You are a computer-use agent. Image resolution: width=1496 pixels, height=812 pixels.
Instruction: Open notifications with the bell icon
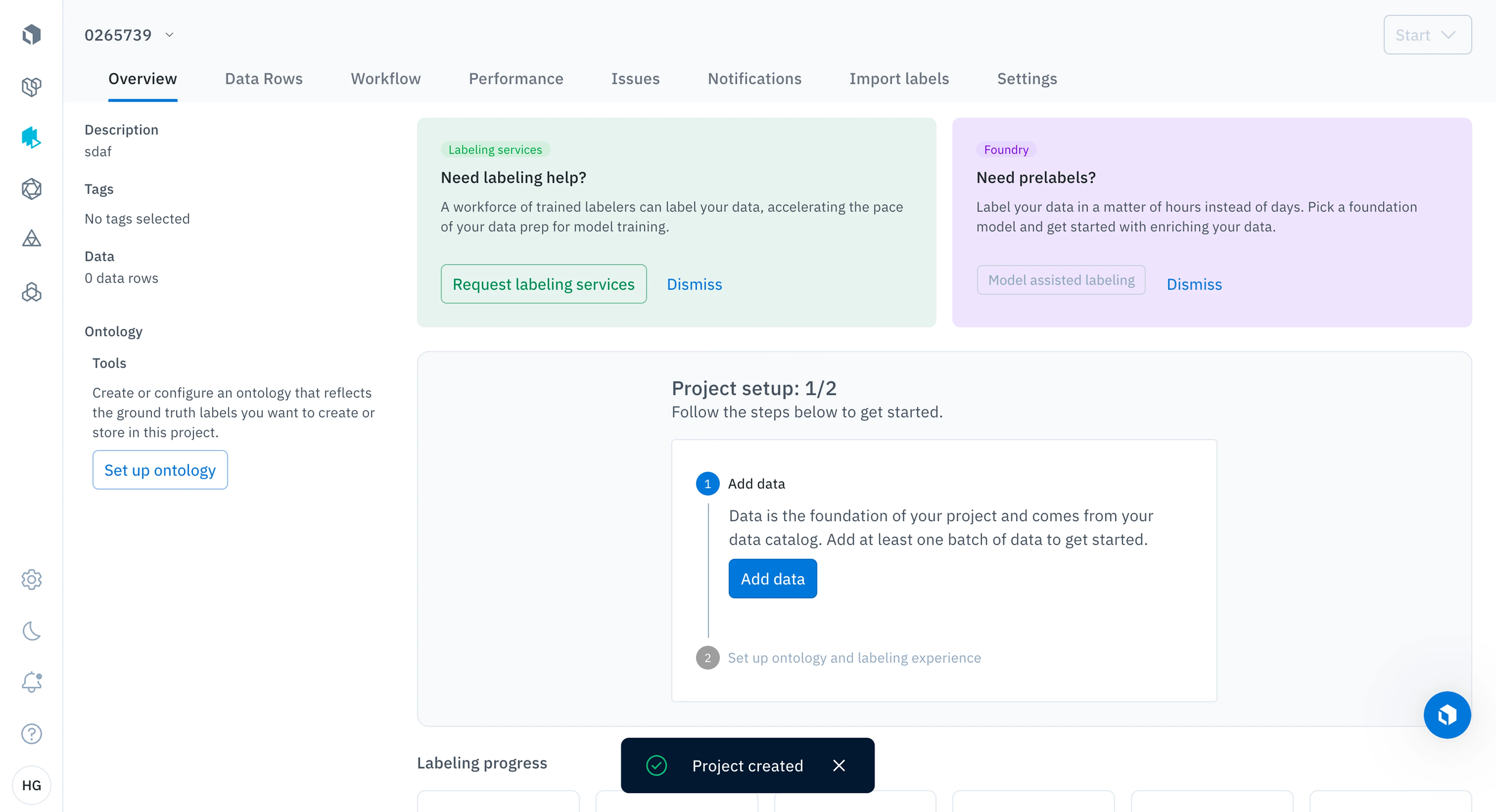(x=32, y=682)
